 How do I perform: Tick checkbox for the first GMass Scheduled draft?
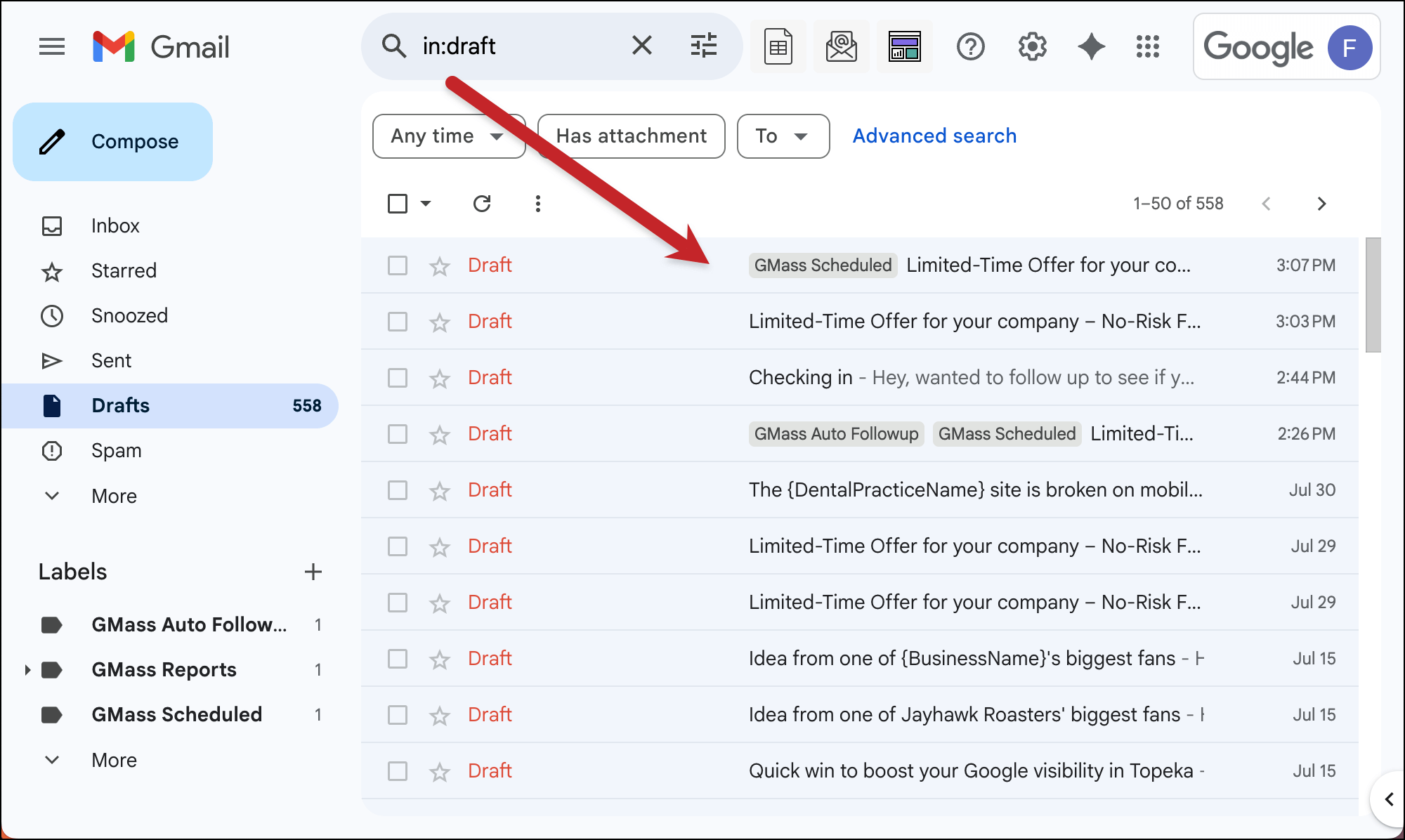point(398,265)
